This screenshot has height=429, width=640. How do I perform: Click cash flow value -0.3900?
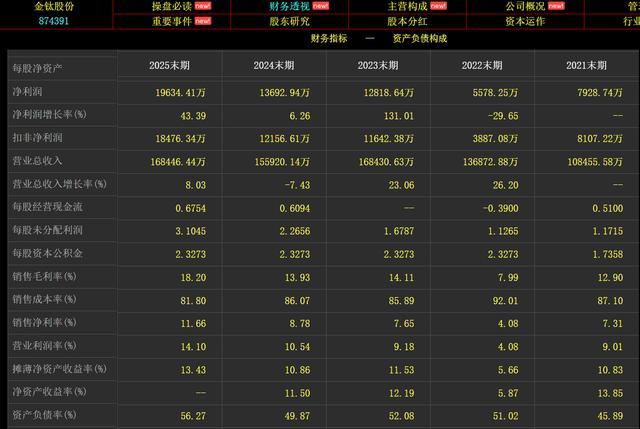[x=501, y=209]
